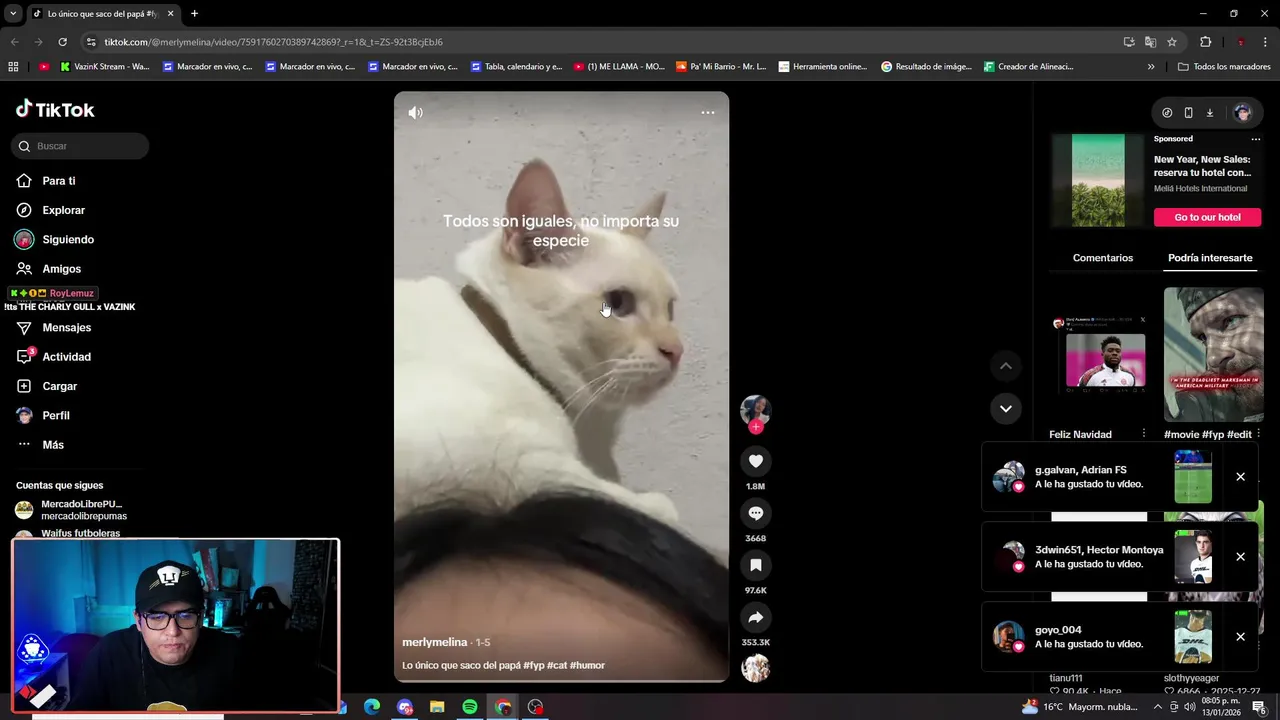Image resolution: width=1280 pixels, height=720 pixels.
Task: Open the #movie #fyp #edit suggested video
Action: coord(1213,356)
